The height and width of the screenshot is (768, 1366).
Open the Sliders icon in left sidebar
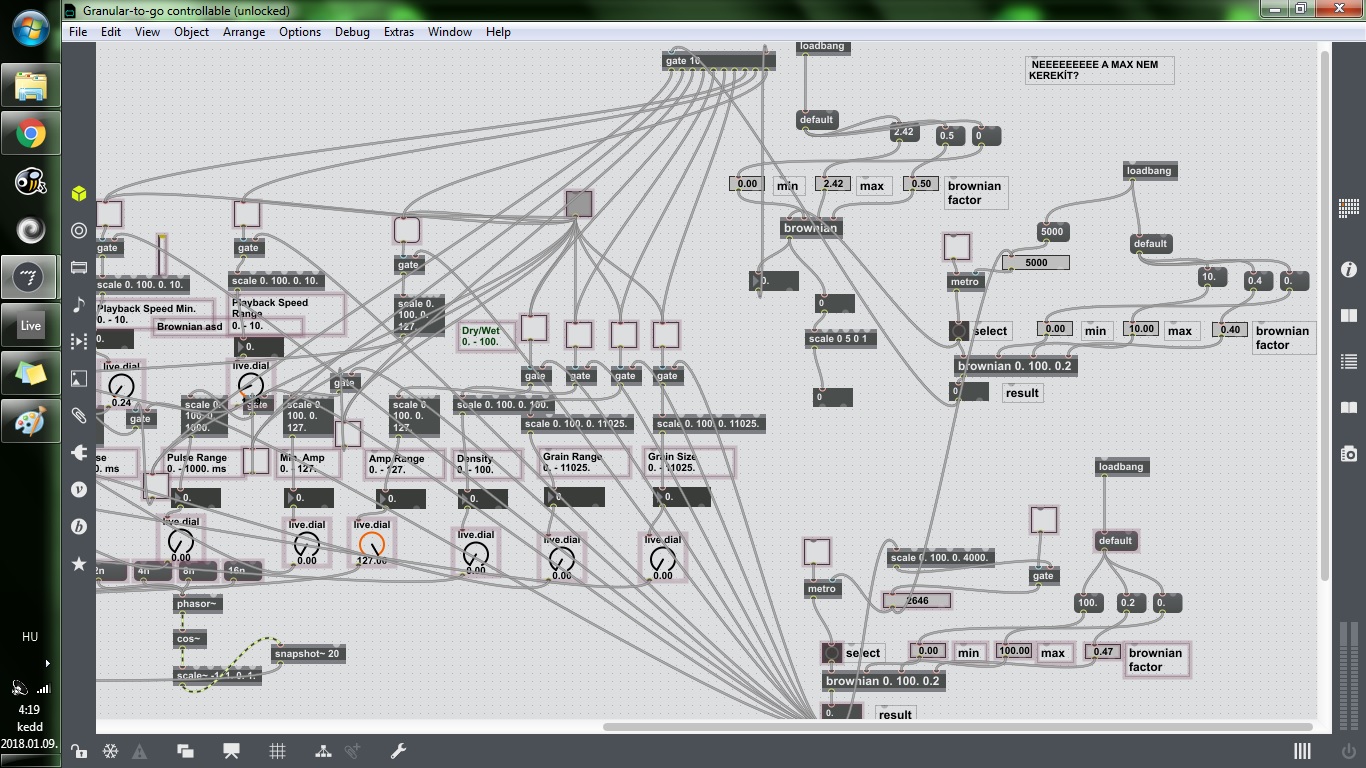pos(79,267)
